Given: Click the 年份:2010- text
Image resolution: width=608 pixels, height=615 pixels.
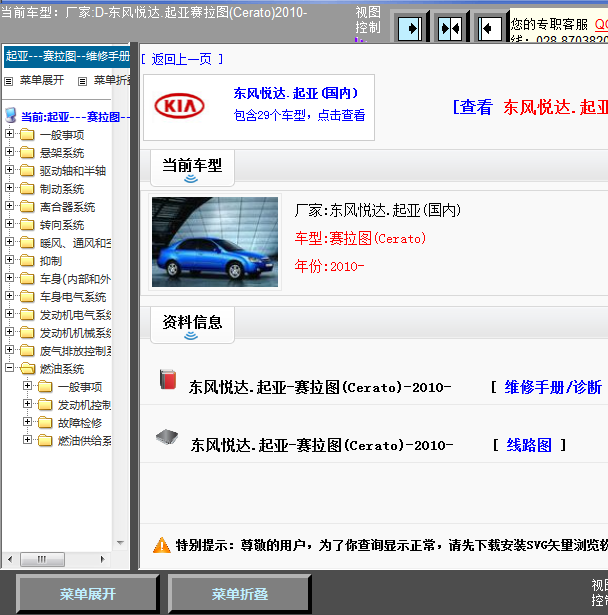Looking at the screenshot, I should 329,267.
